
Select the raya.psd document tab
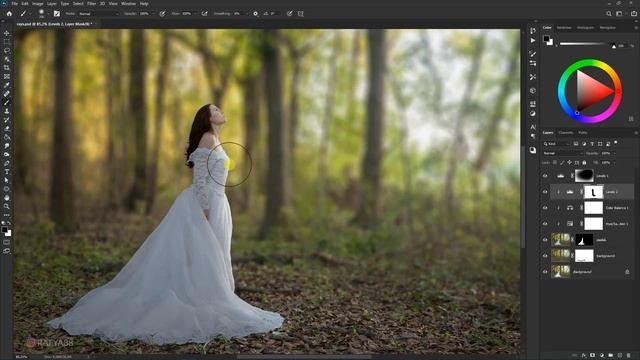click(54, 24)
